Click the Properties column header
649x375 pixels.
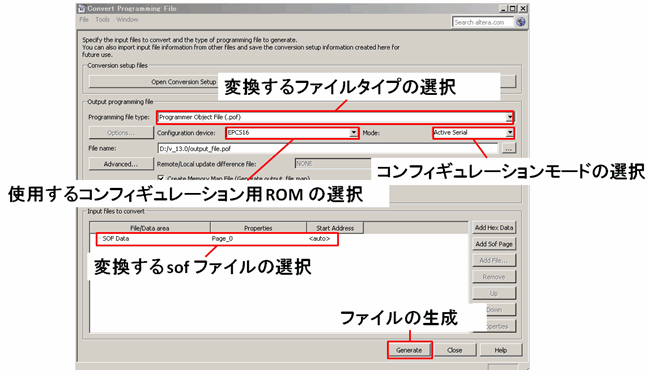[x=258, y=228]
